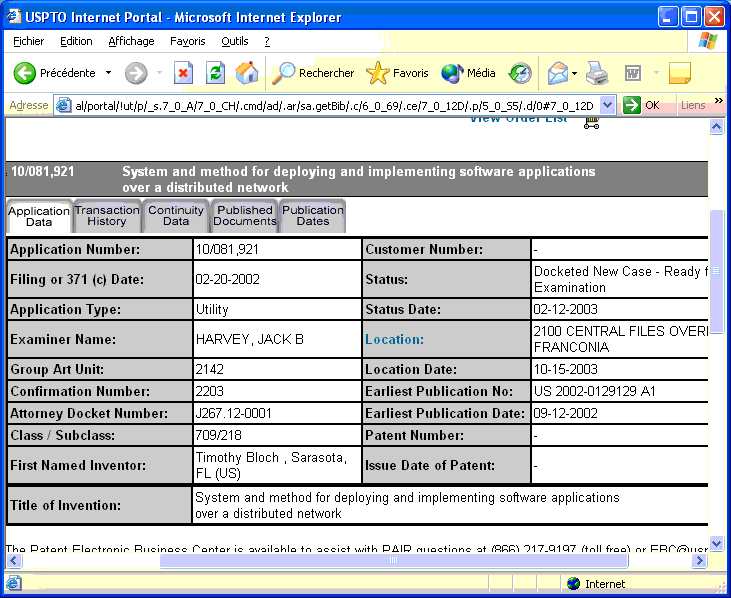Open the ? help menu
The width and height of the screenshot is (731, 598).
point(267,41)
